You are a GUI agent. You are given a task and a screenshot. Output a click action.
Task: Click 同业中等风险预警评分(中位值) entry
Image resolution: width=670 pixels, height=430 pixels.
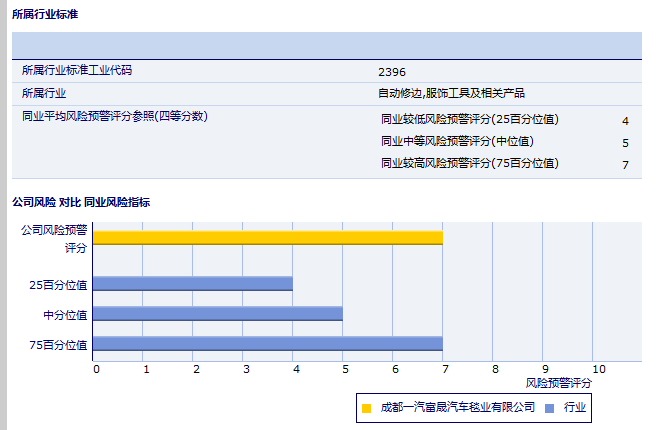[457, 142]
